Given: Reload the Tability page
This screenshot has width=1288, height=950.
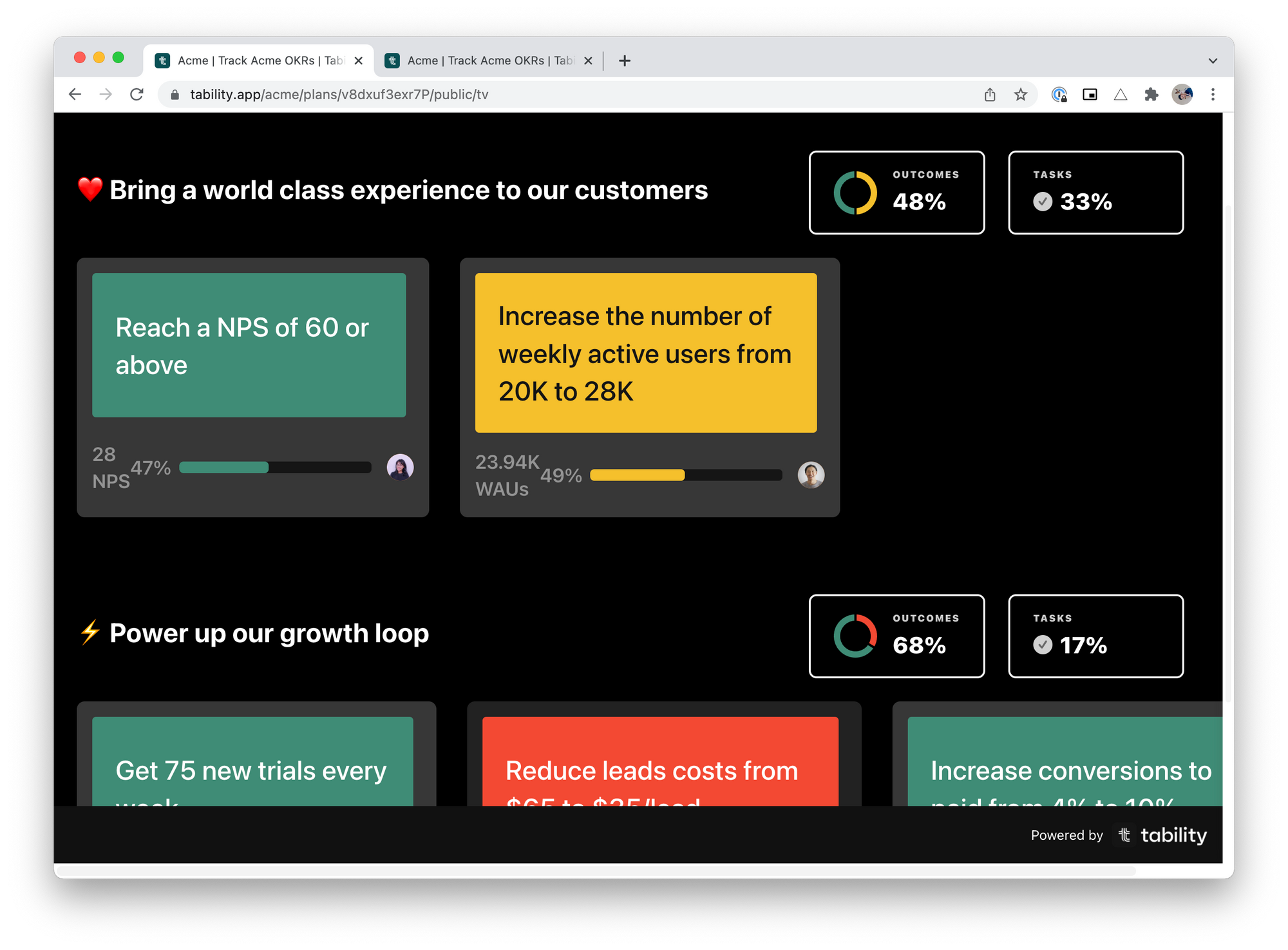Looking at the screenshot, I should 137,95.
